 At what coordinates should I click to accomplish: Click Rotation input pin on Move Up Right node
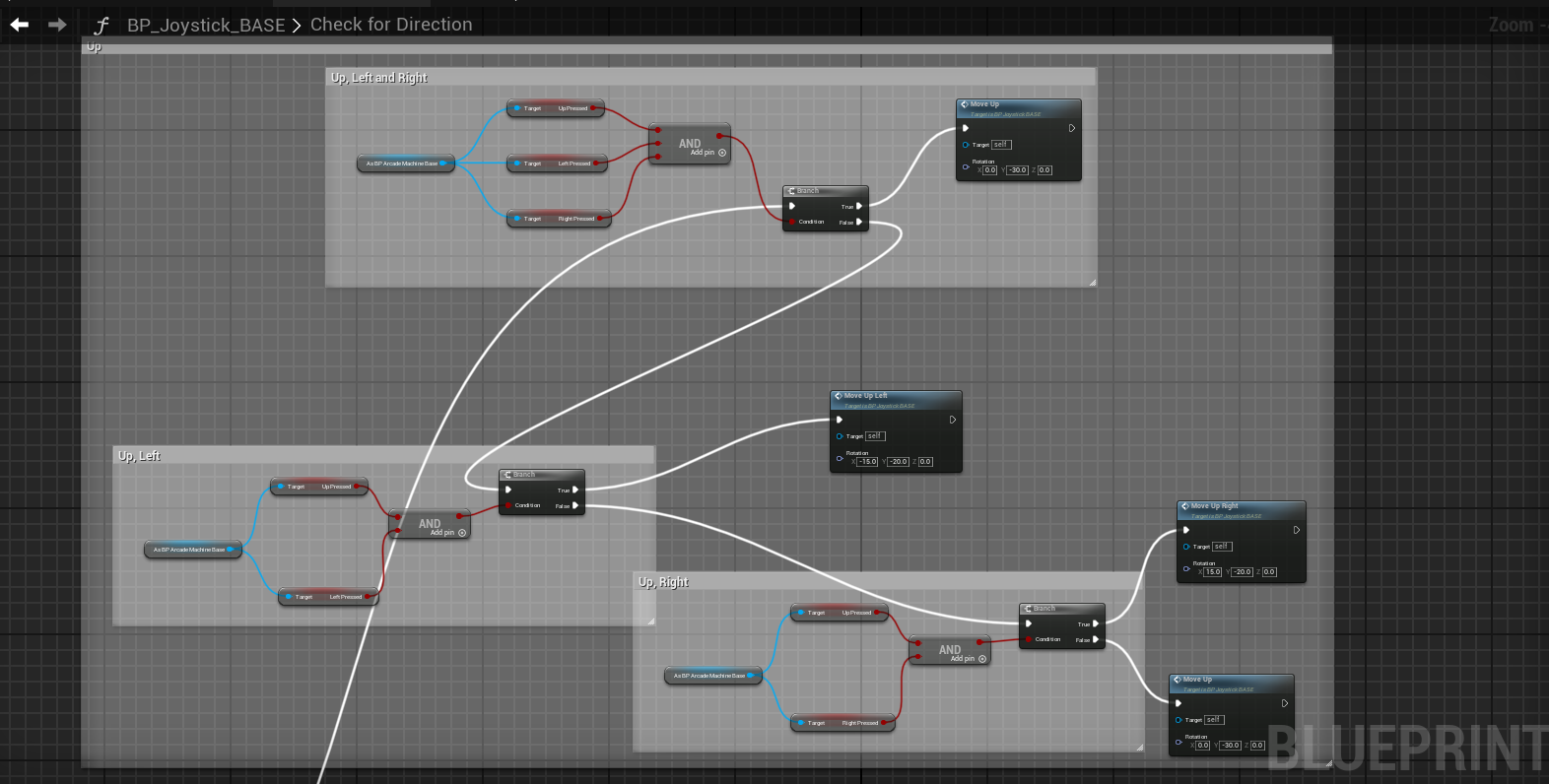[x=1186, y=568]
